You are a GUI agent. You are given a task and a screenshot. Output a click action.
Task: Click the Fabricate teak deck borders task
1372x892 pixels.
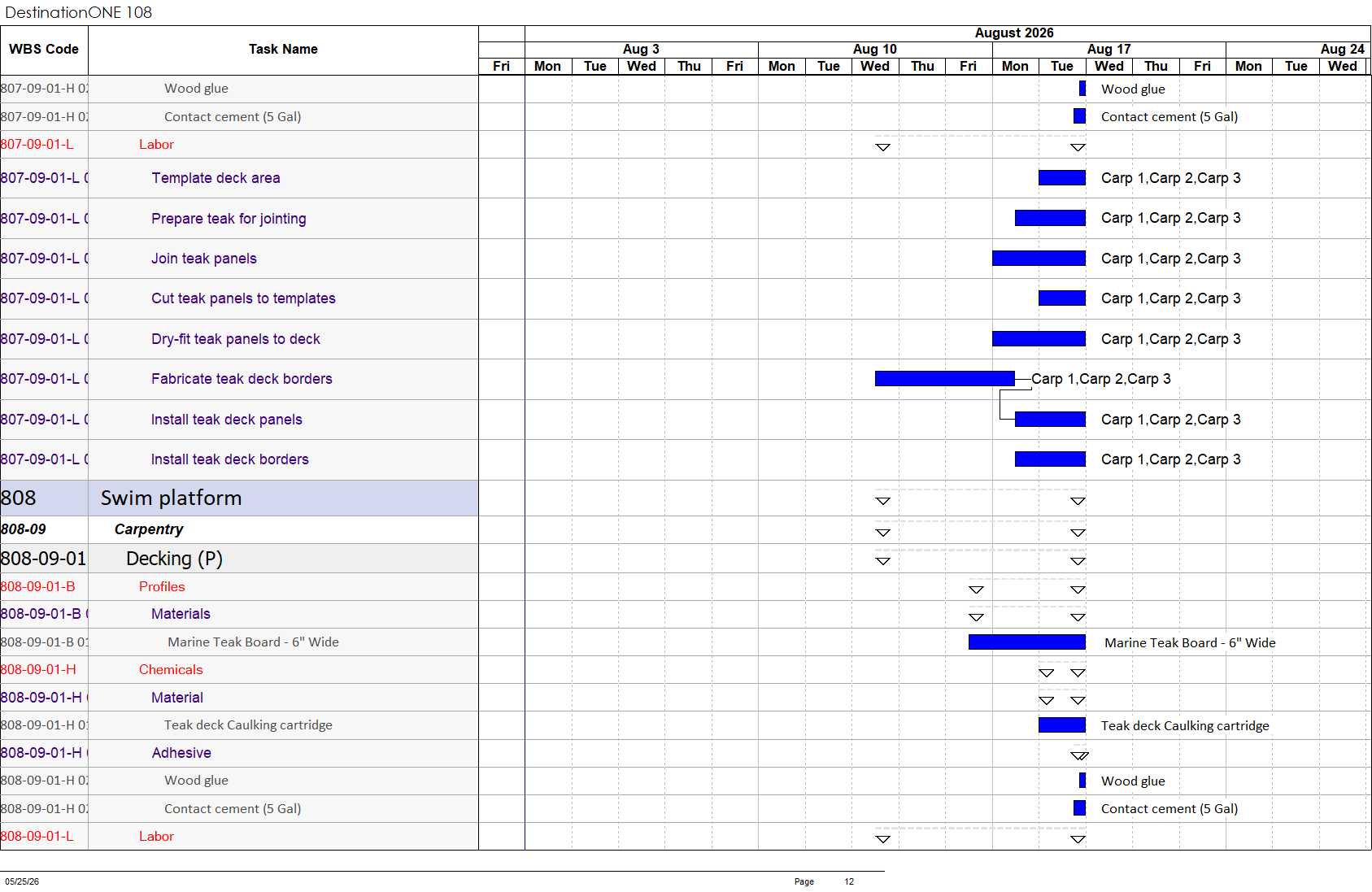coord(242,379)
